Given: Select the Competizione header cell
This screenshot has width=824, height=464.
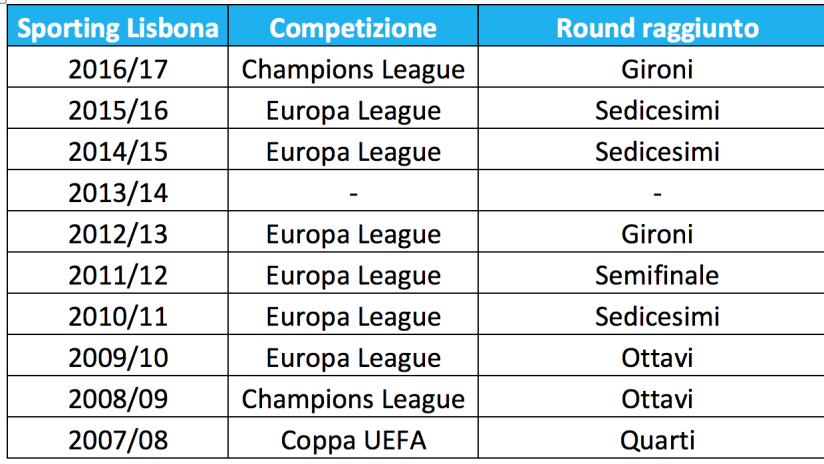Looking at the screenshot, I should [x=353, y=26].
